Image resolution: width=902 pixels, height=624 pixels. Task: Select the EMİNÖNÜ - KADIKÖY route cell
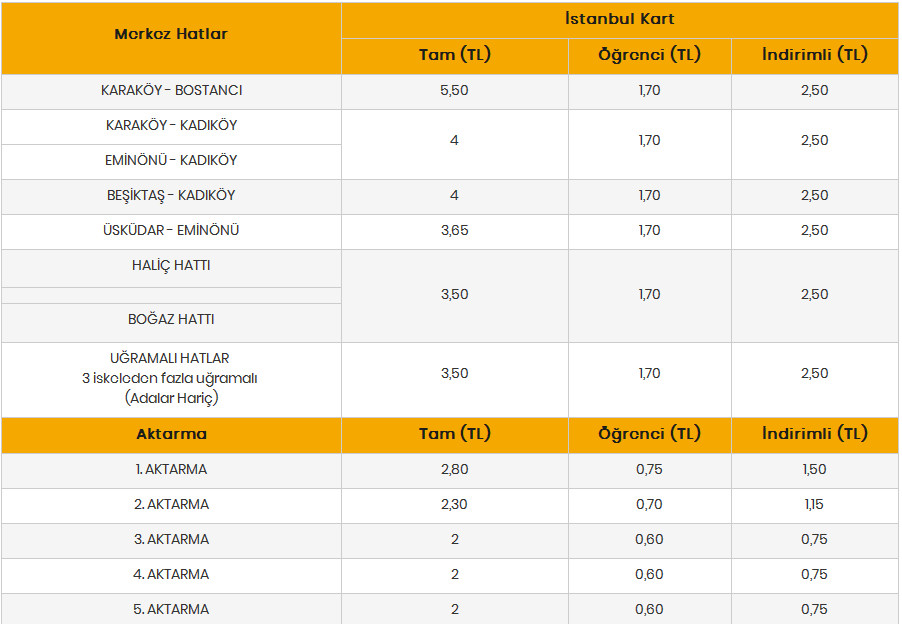point(171,160)
